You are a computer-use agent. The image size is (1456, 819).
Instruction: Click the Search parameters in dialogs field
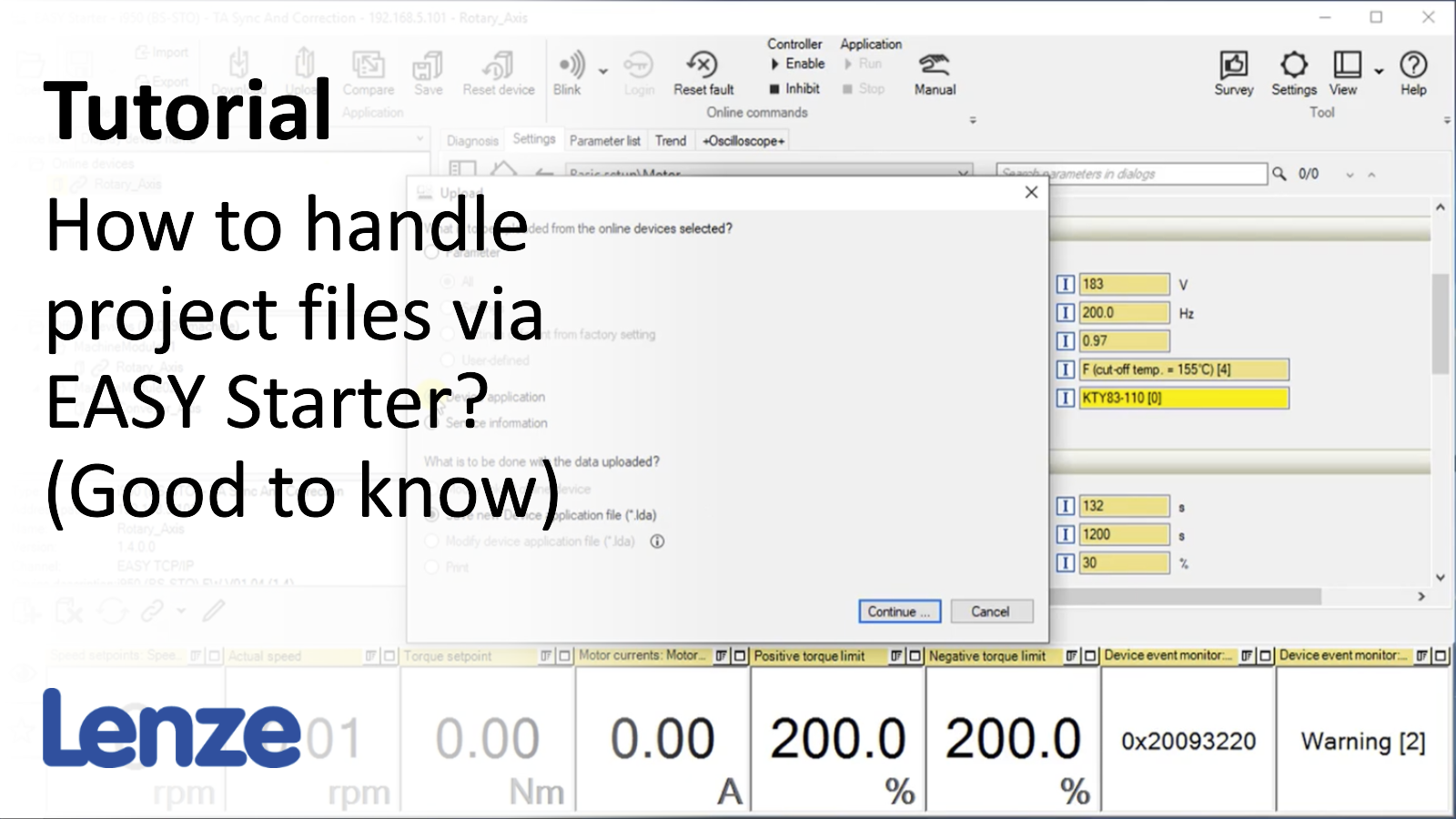[x=1131, y=174]
